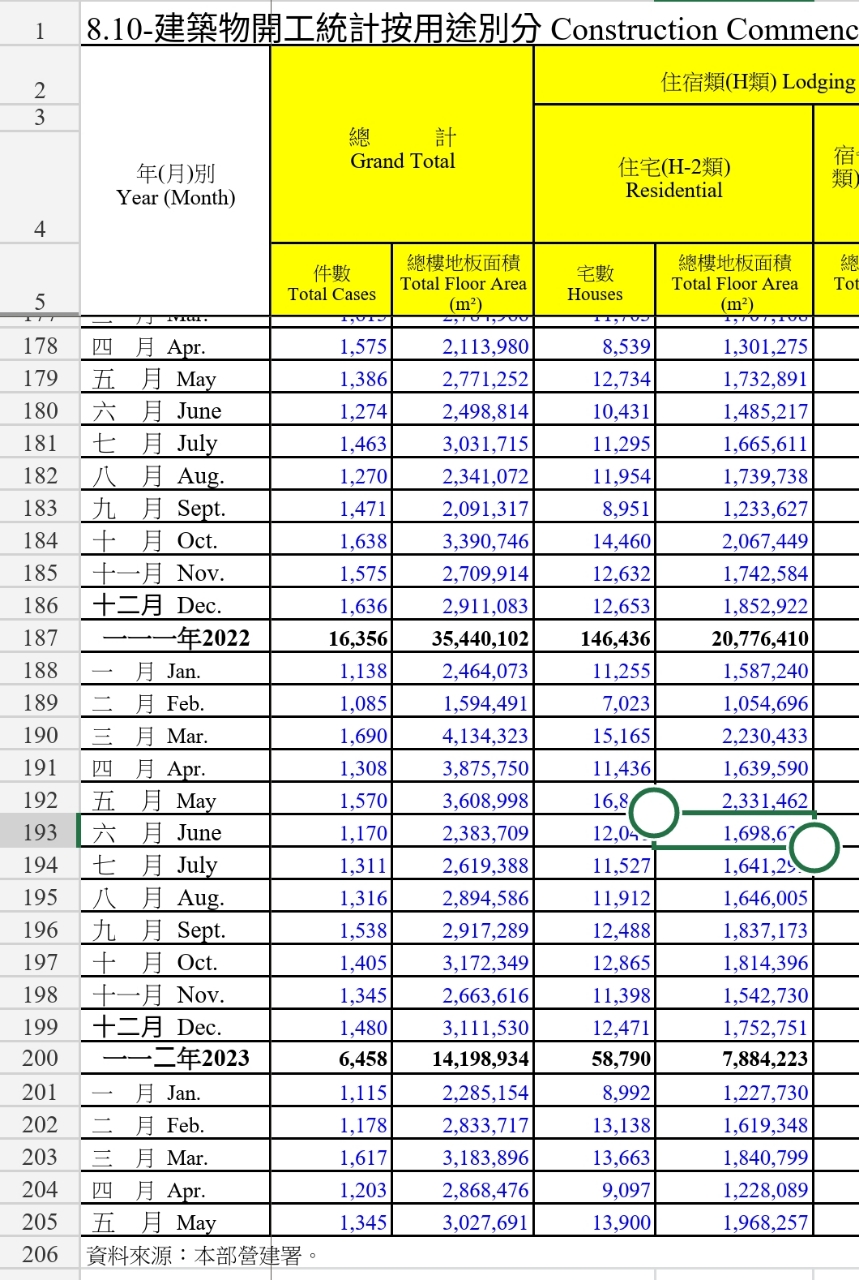
Task: Tap the cell with value 1,646,005
Action: click(x=735, y=897)
